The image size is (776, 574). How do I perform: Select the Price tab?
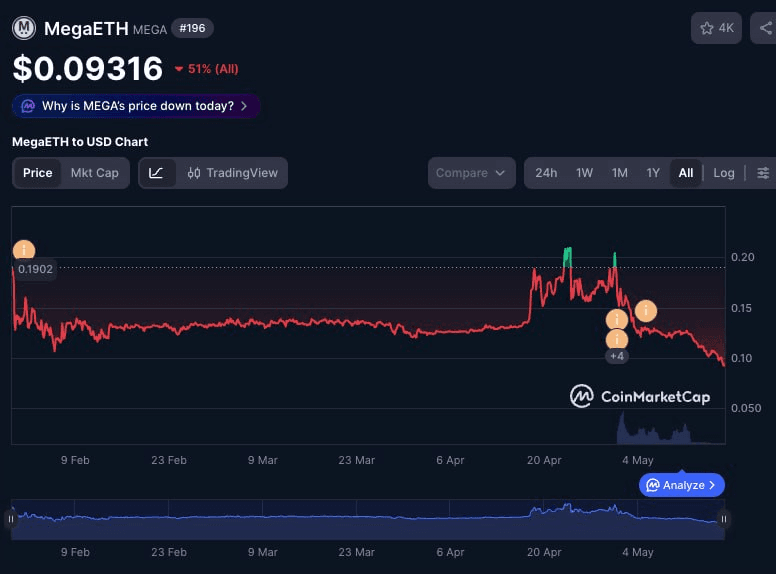(x=37, y=173)
